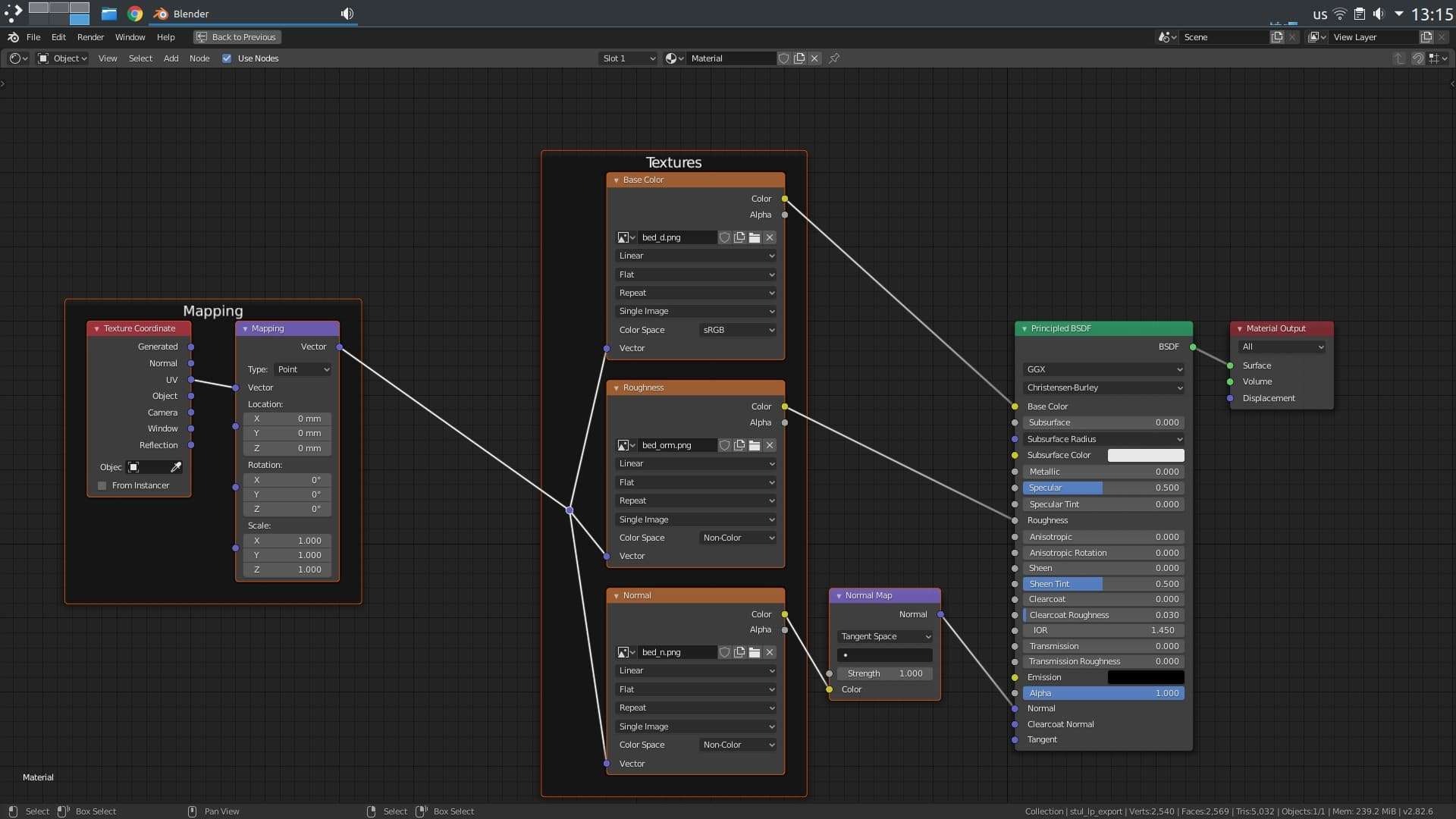Open Material Output All target dropdown
This screenshot has height=819, width=1456.
click(x=1282, y=347)
